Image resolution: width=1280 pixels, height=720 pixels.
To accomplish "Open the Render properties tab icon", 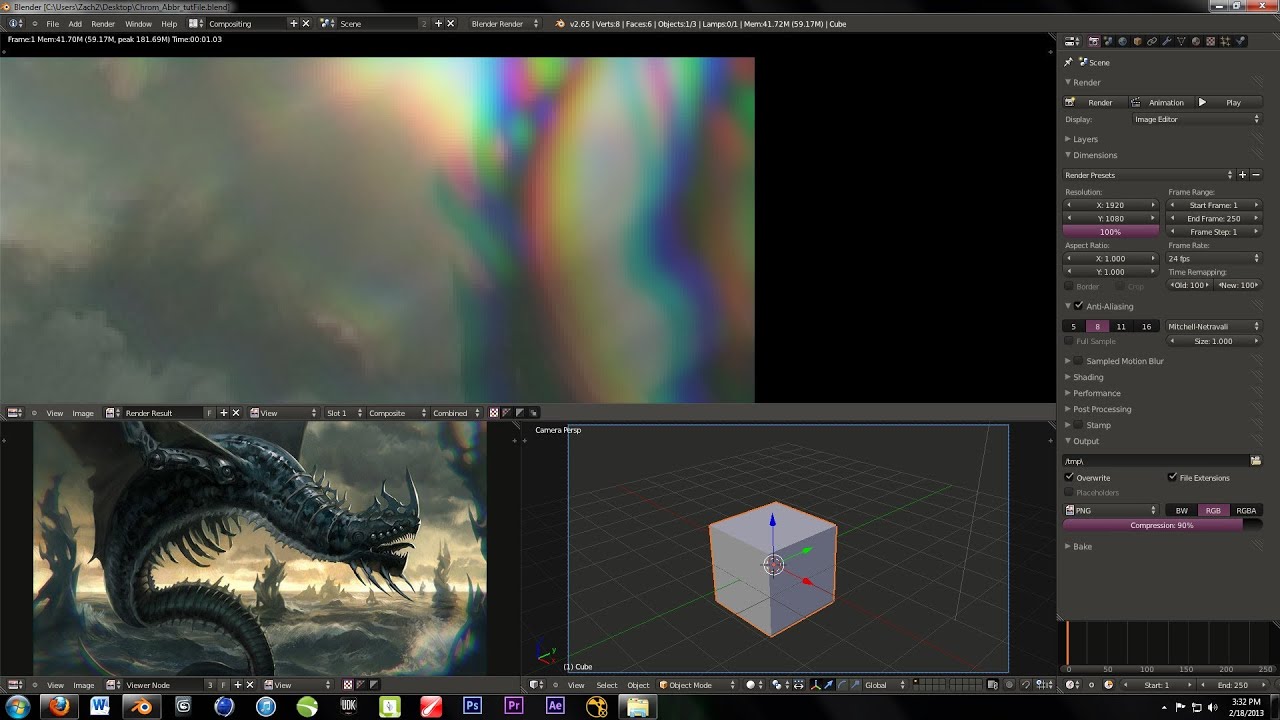I will pyautogui.click(x=1094, y=42).
